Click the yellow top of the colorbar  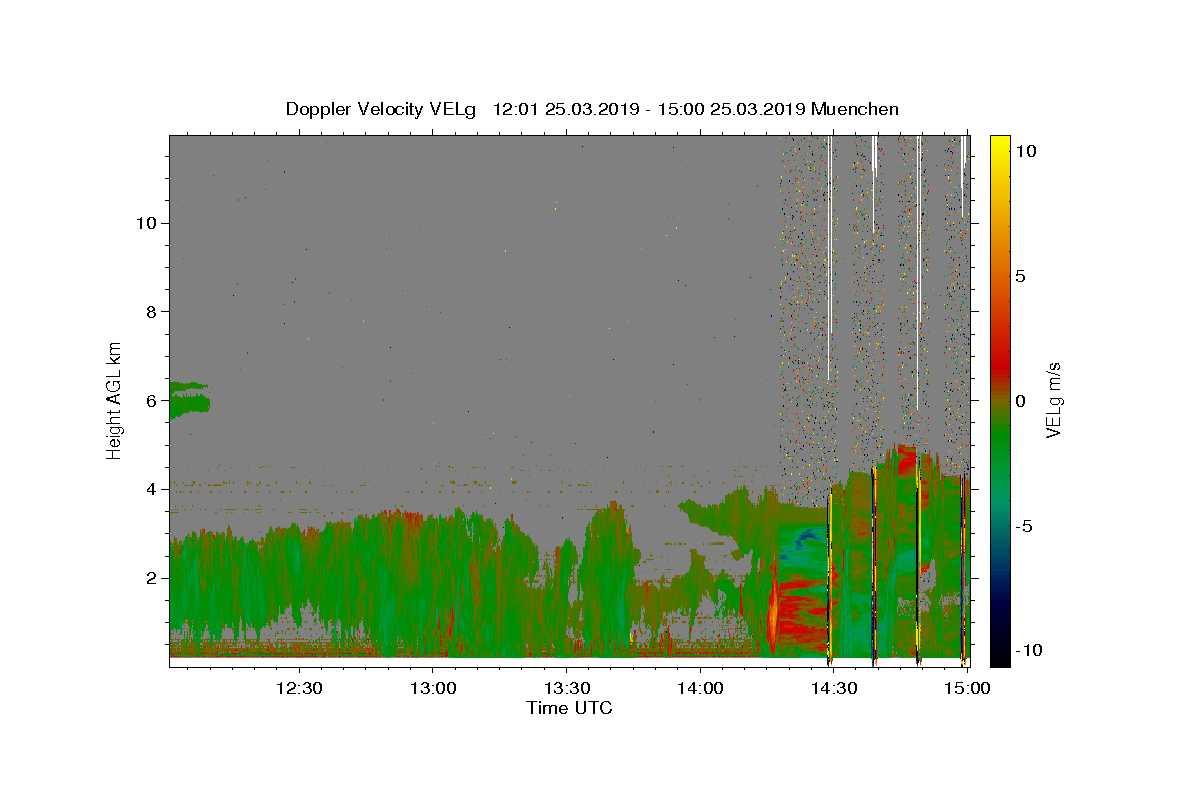tap(1000, 145)
